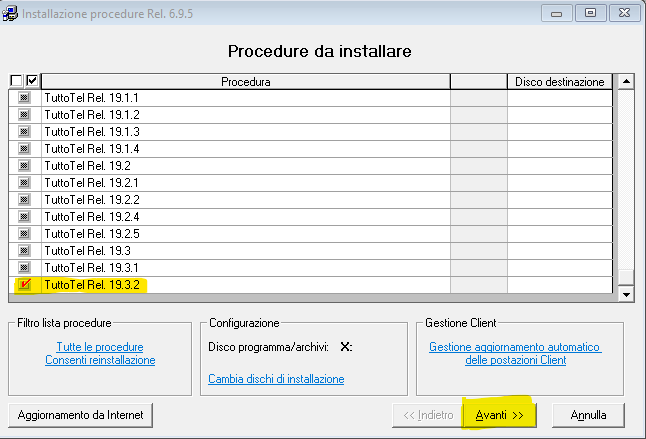Click the Procedura column header
646x439 pixels.
246,82
